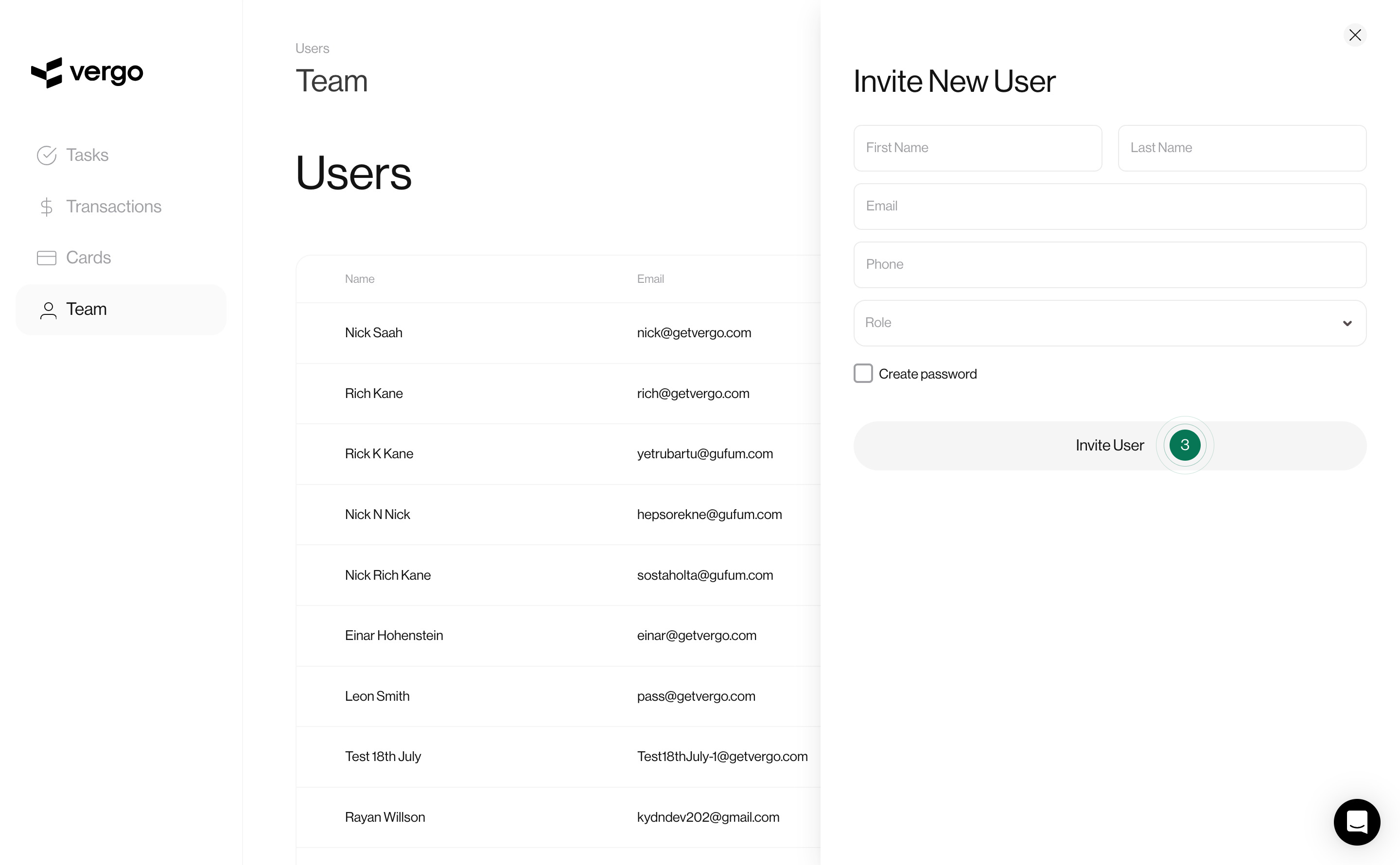Click the Team person icon
The image size is (1400, 865).
point(48,310)
